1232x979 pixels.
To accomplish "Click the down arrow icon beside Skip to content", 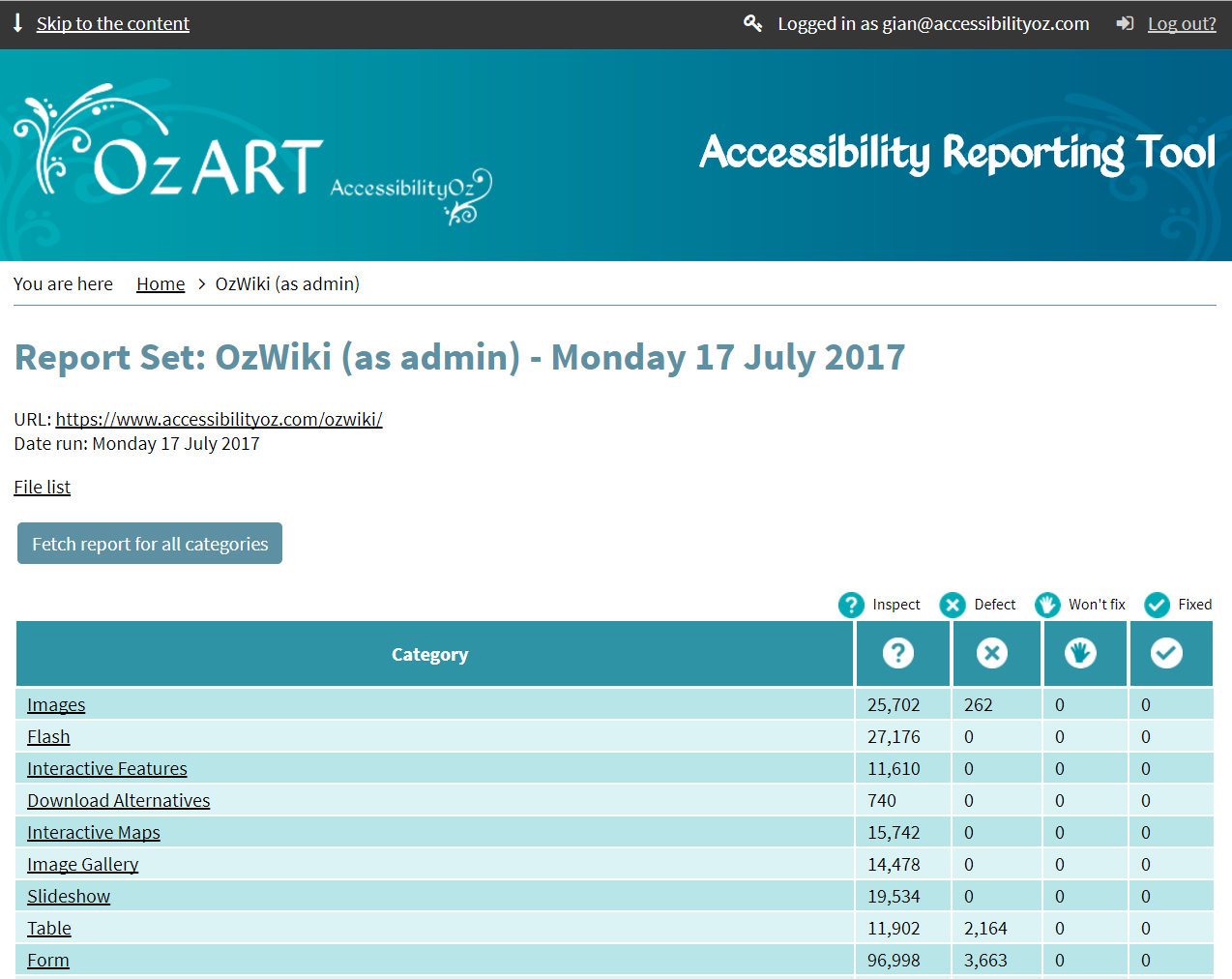I will click(x=17, y=23).
